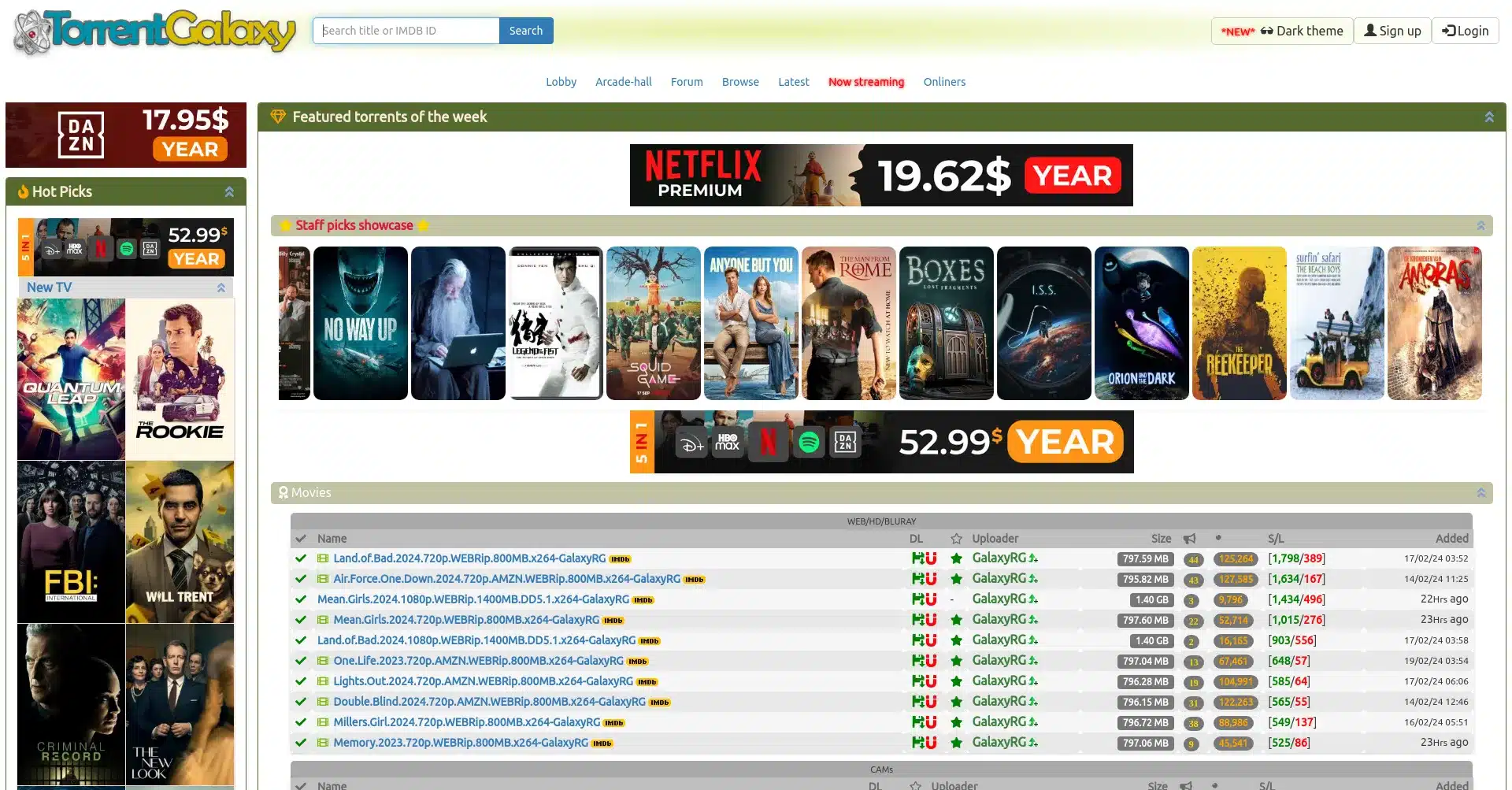Click comment count badge 44 on Land.of.Bad row

pyautogui.click(x=1193, y=559)
